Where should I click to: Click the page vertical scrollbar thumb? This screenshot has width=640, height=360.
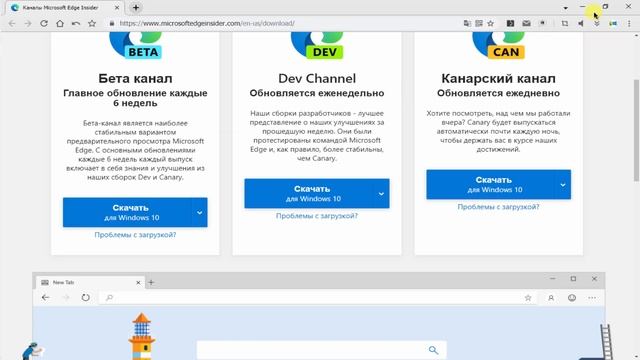636,131
